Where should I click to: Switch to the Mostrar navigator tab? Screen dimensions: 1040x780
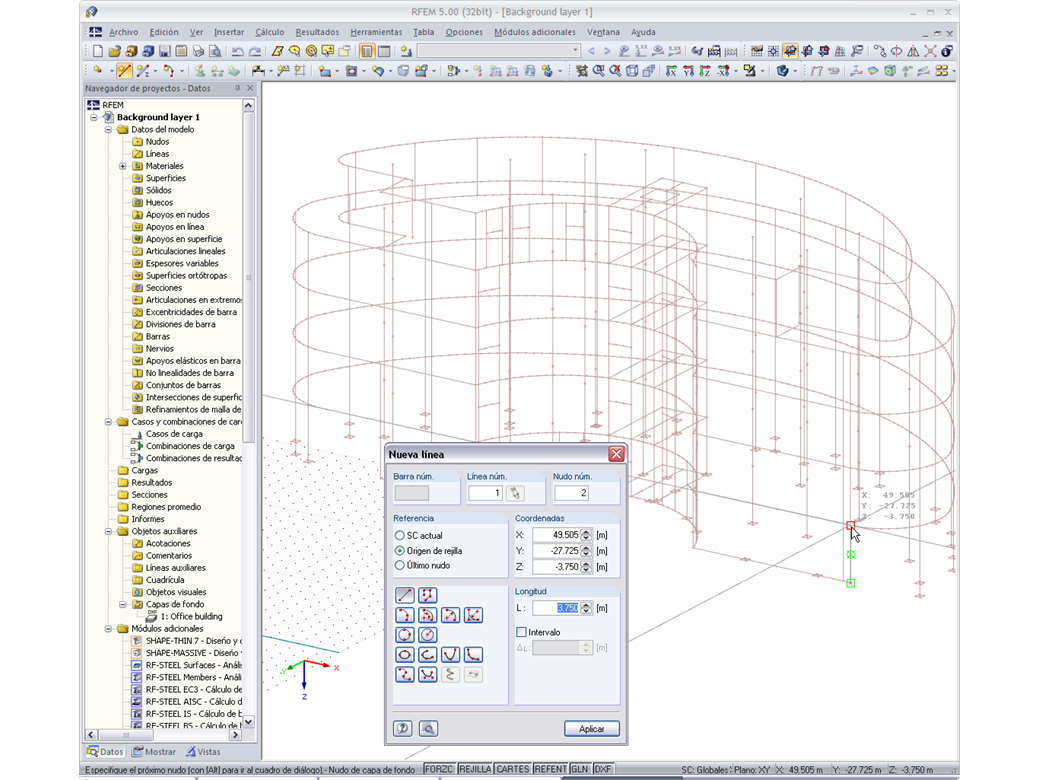click(x=153, y=752)
